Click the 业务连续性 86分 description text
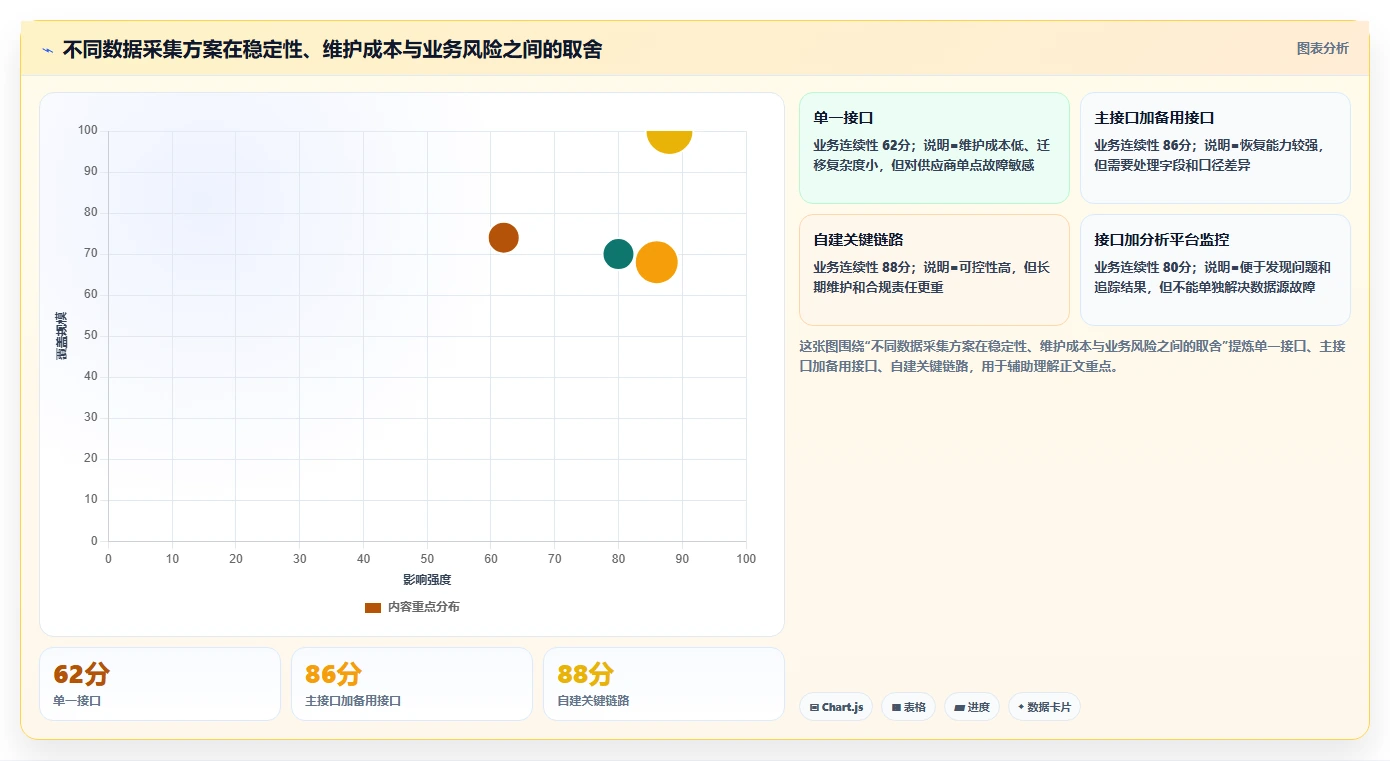This screenshot has width=1390, height=761. pyautogui.click(x=1209, y=155)
